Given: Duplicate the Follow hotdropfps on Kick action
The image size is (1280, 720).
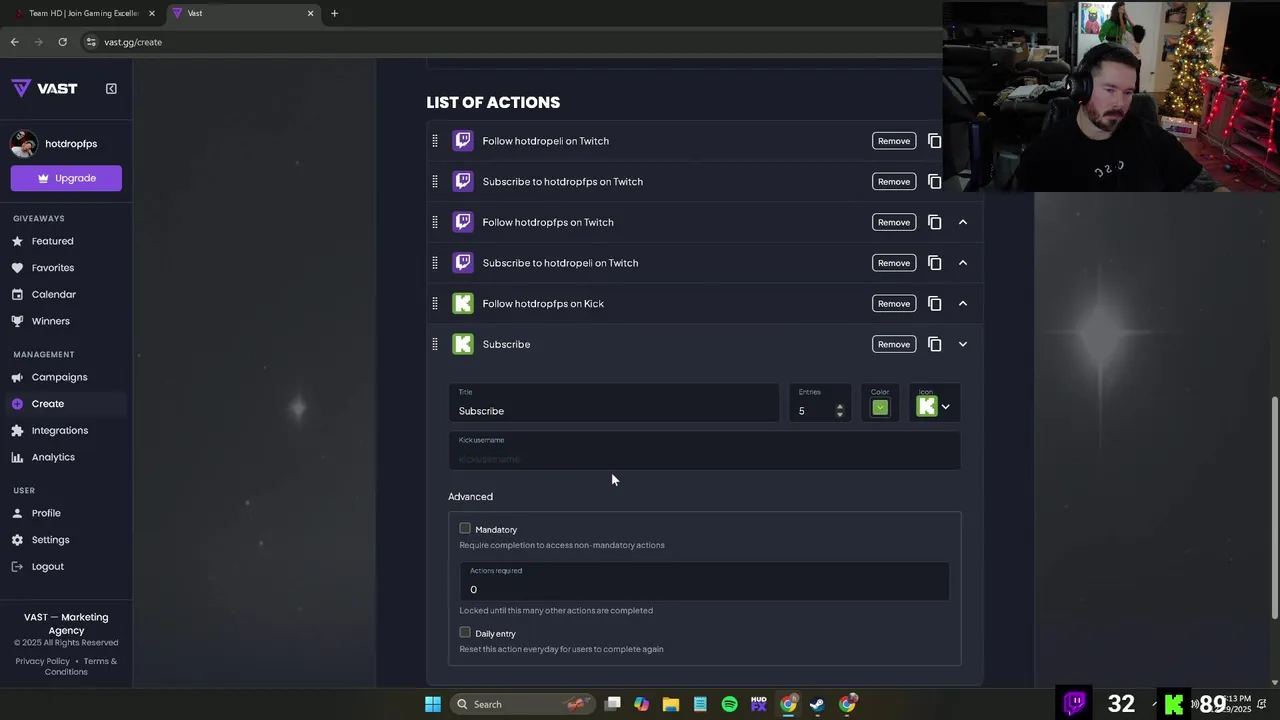Looking at the screenshot, I should 934,303.
